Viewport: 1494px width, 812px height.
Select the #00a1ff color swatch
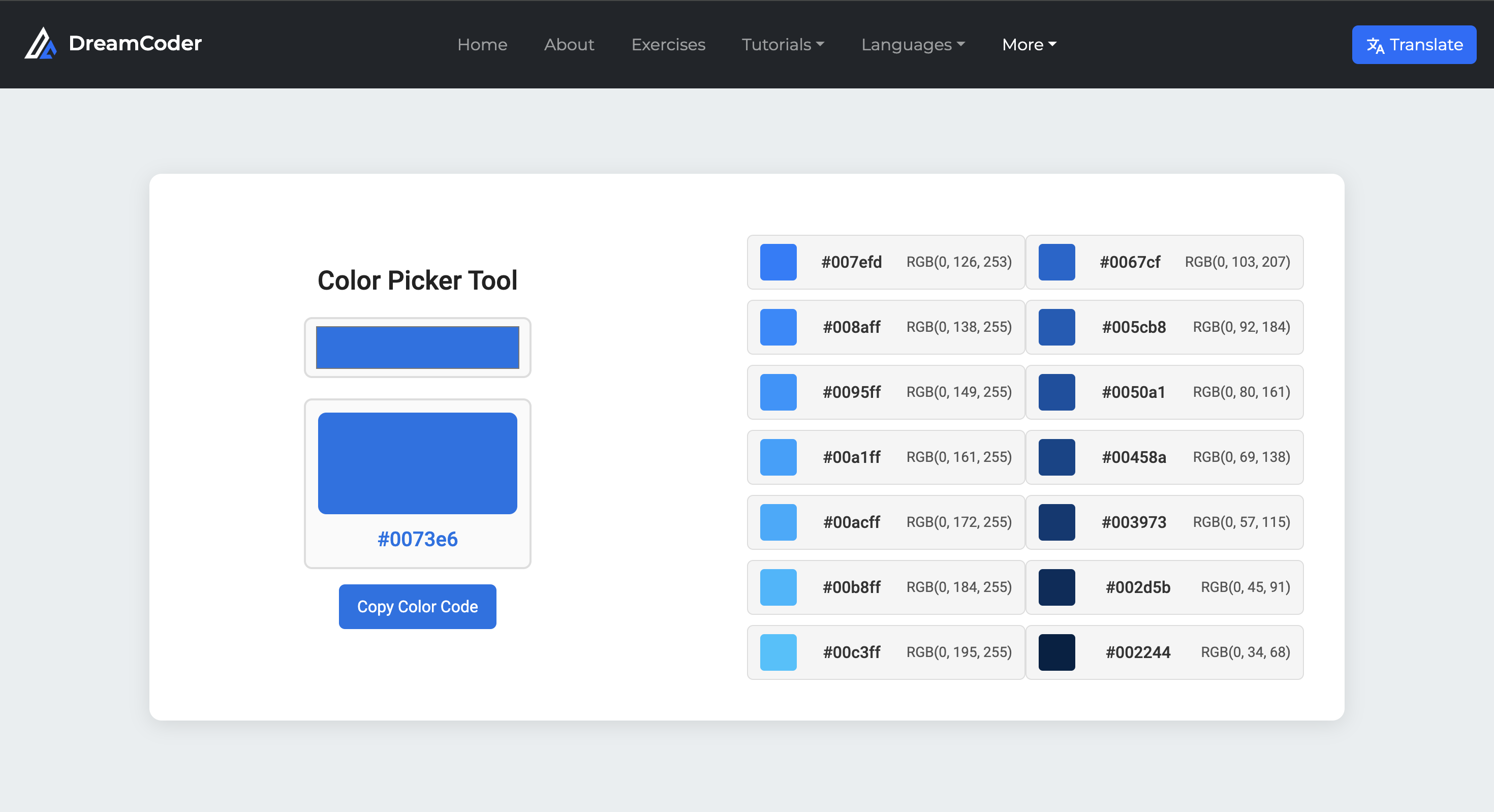779,457
